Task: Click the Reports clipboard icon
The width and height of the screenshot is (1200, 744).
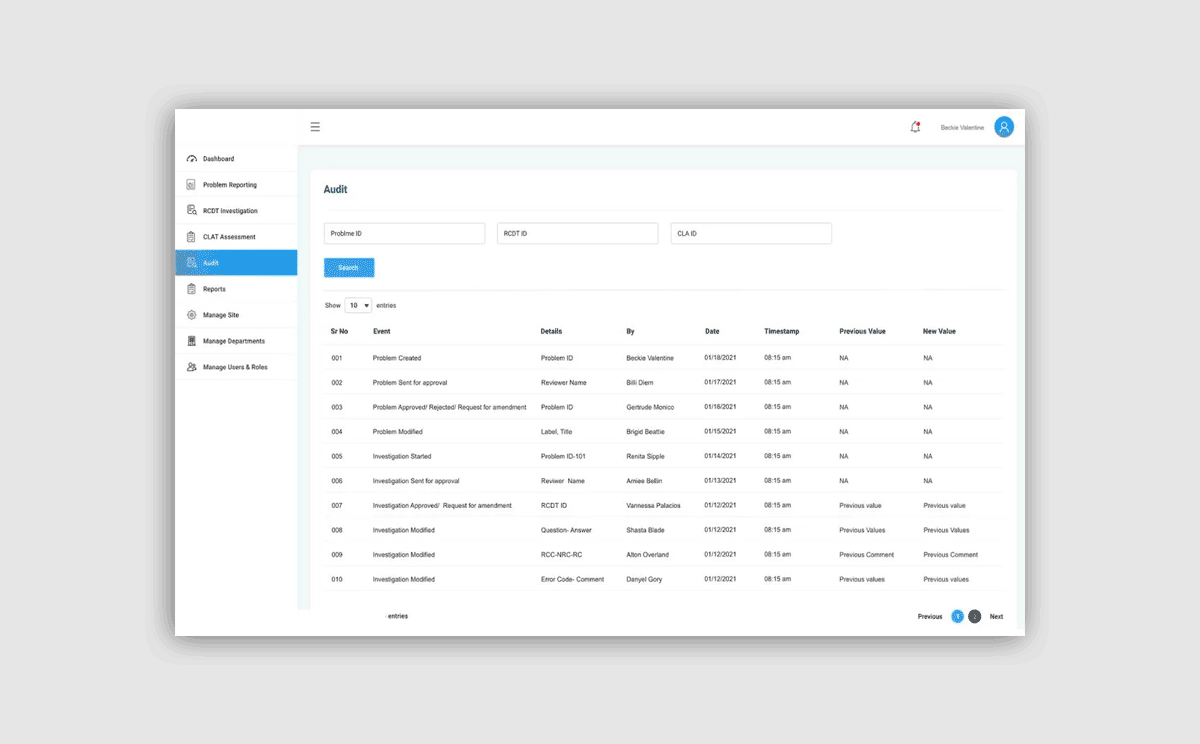Action: [x=191, y=289]
